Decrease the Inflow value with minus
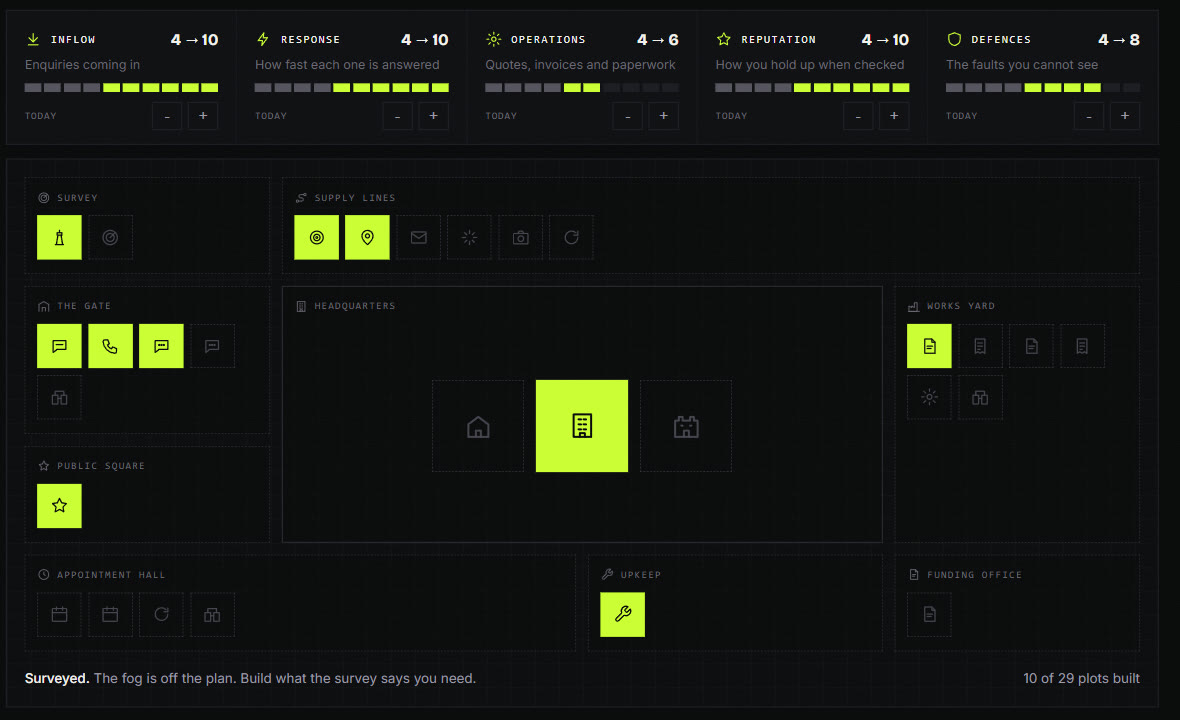 click(x=167, y=116)
